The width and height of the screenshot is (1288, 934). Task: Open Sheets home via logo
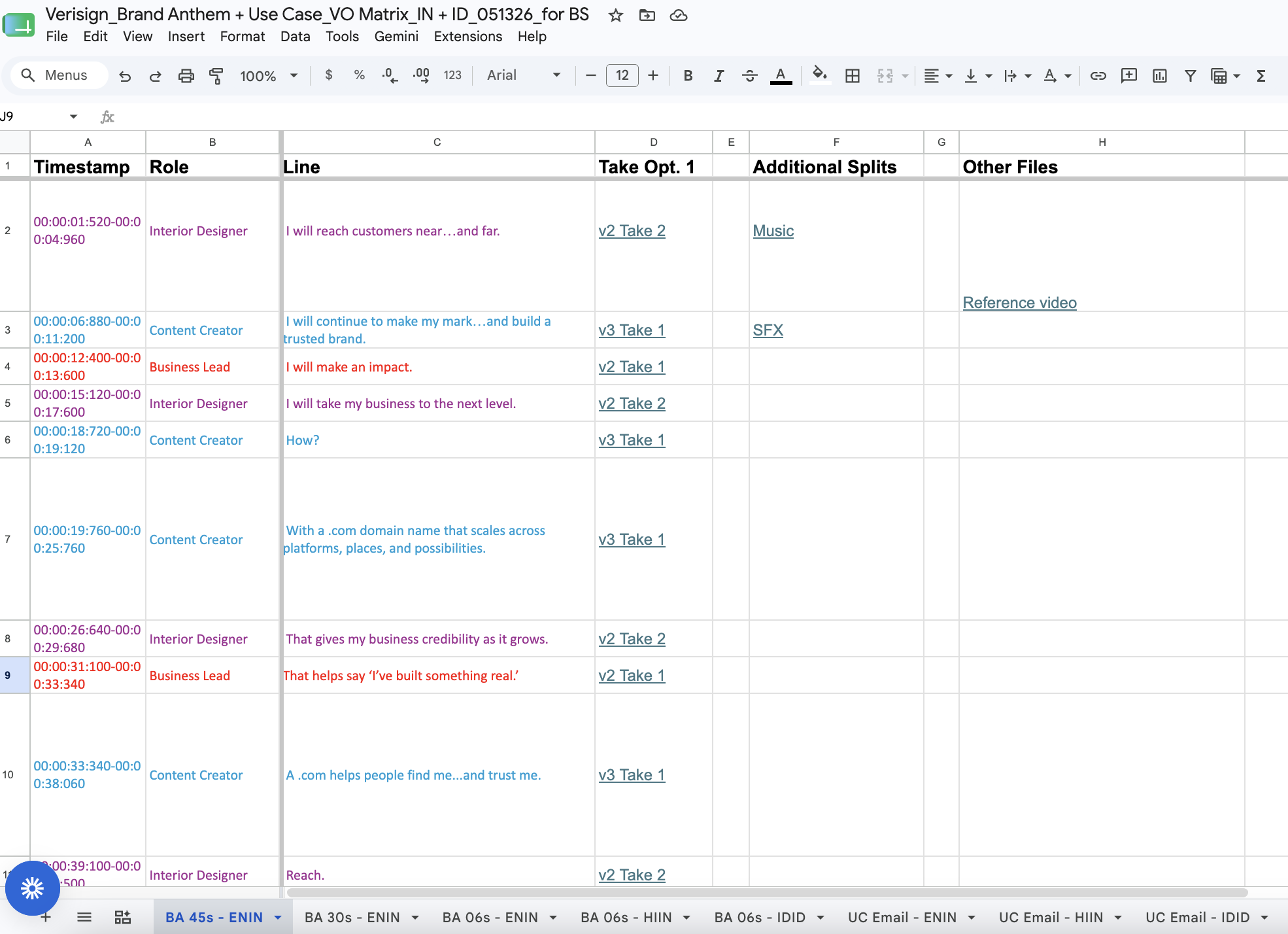pyautogui.click(x=18, y=25)
